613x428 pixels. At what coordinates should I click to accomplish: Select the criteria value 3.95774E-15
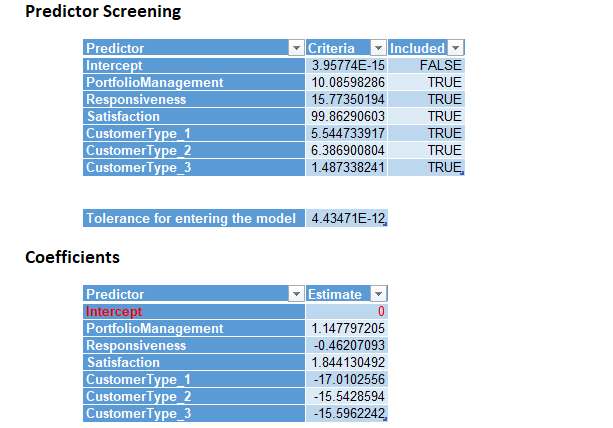point(346,65)
